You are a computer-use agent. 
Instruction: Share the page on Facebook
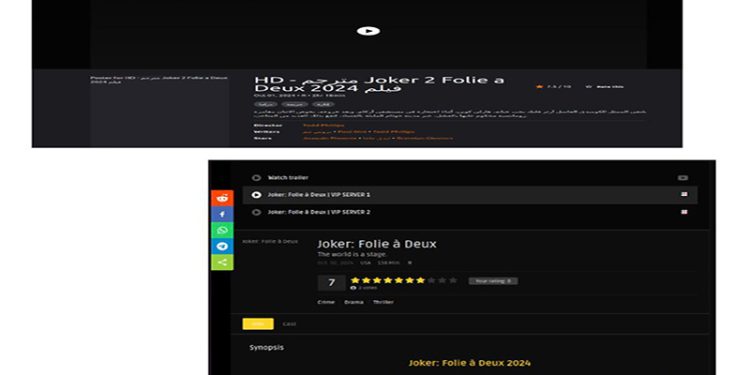pos(222,214)
